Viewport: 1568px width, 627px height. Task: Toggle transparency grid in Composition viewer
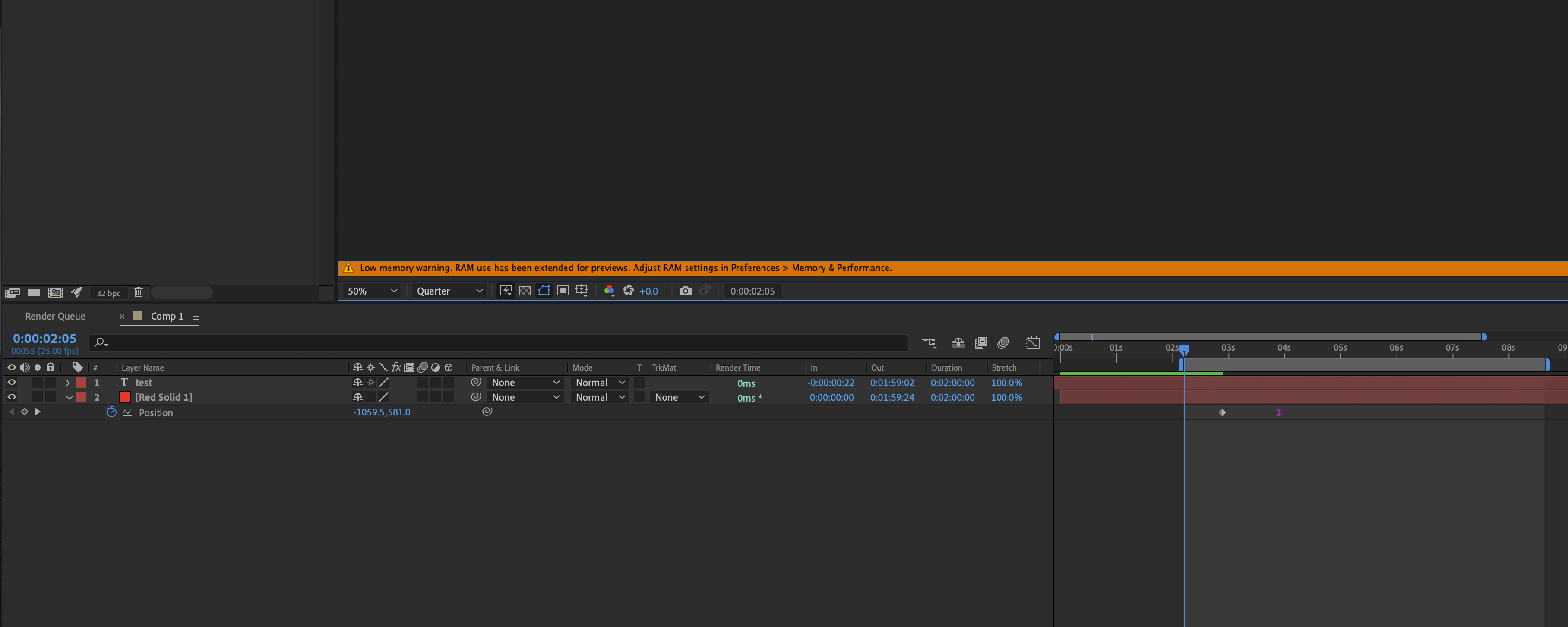coord(524,291)
